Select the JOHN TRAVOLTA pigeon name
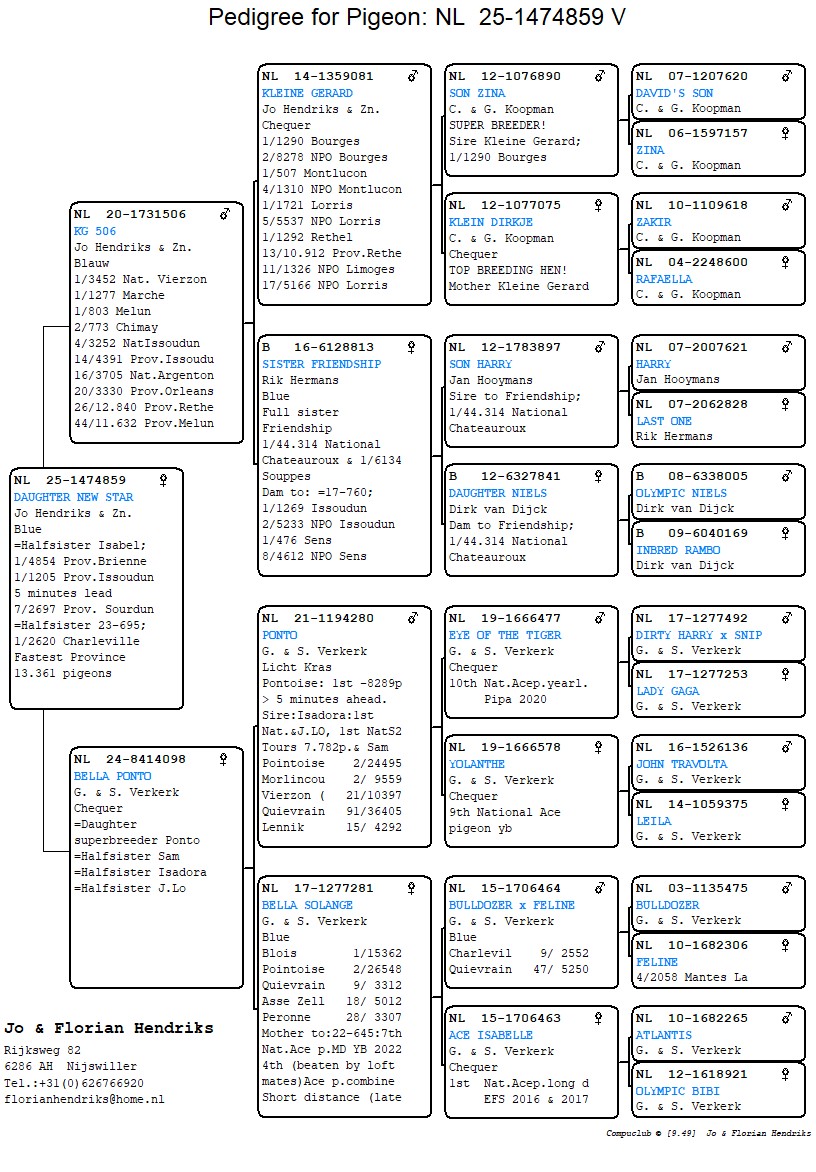The width and height of the screenshot is (816, 1172). coord(681,764)
